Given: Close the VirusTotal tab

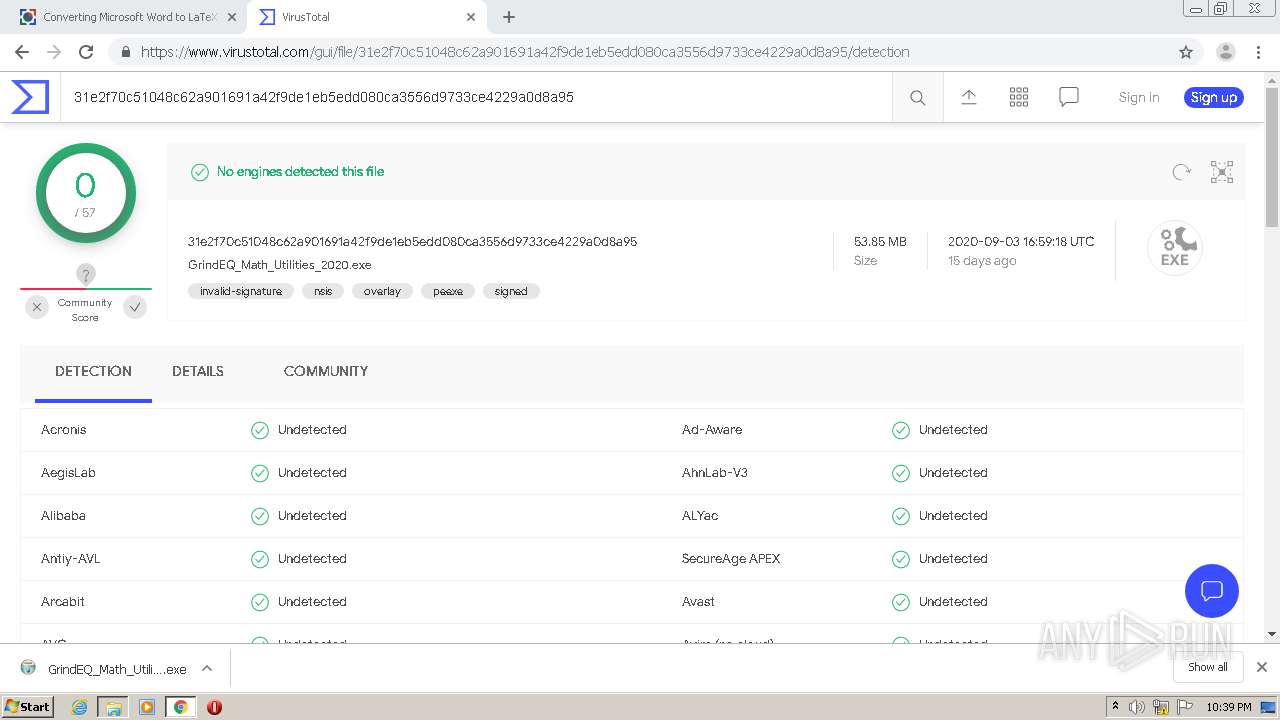Looking at the screenshot, I should point(471,17).
